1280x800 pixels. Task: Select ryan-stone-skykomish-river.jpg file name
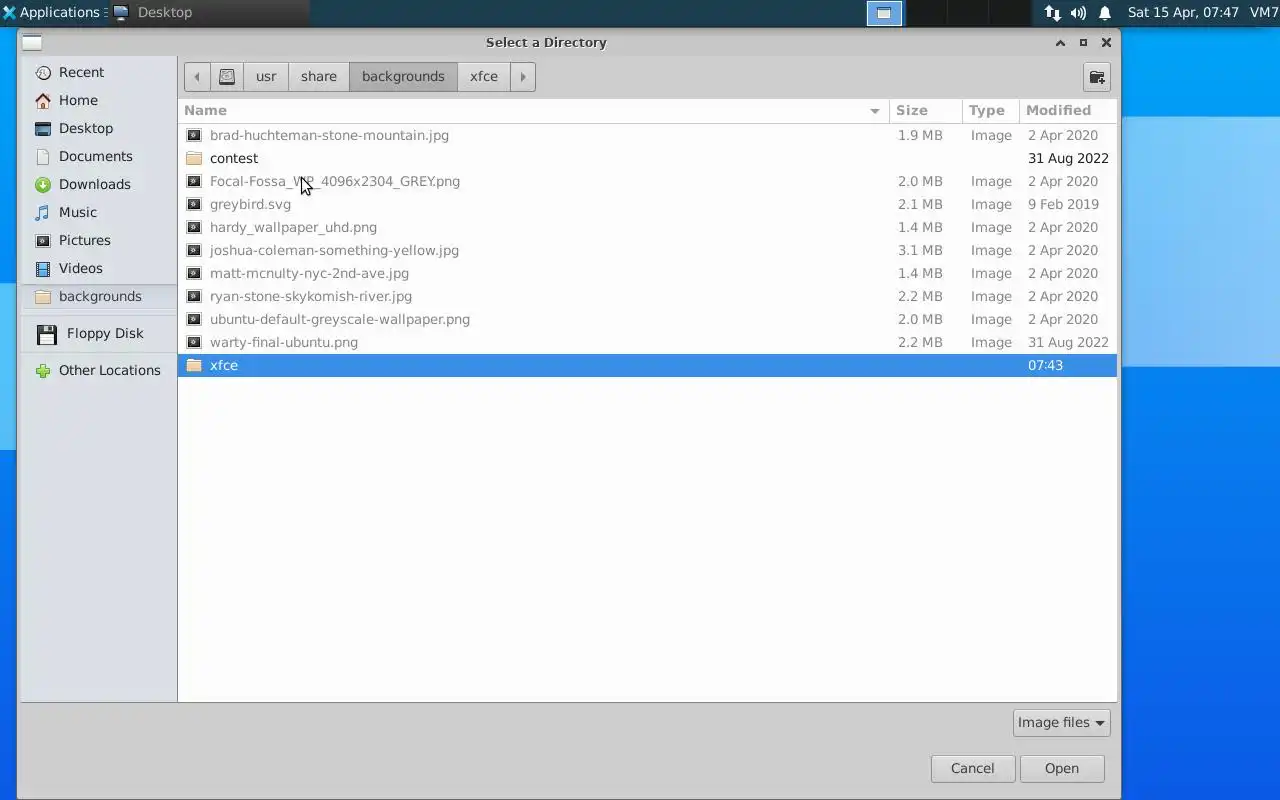311,296
